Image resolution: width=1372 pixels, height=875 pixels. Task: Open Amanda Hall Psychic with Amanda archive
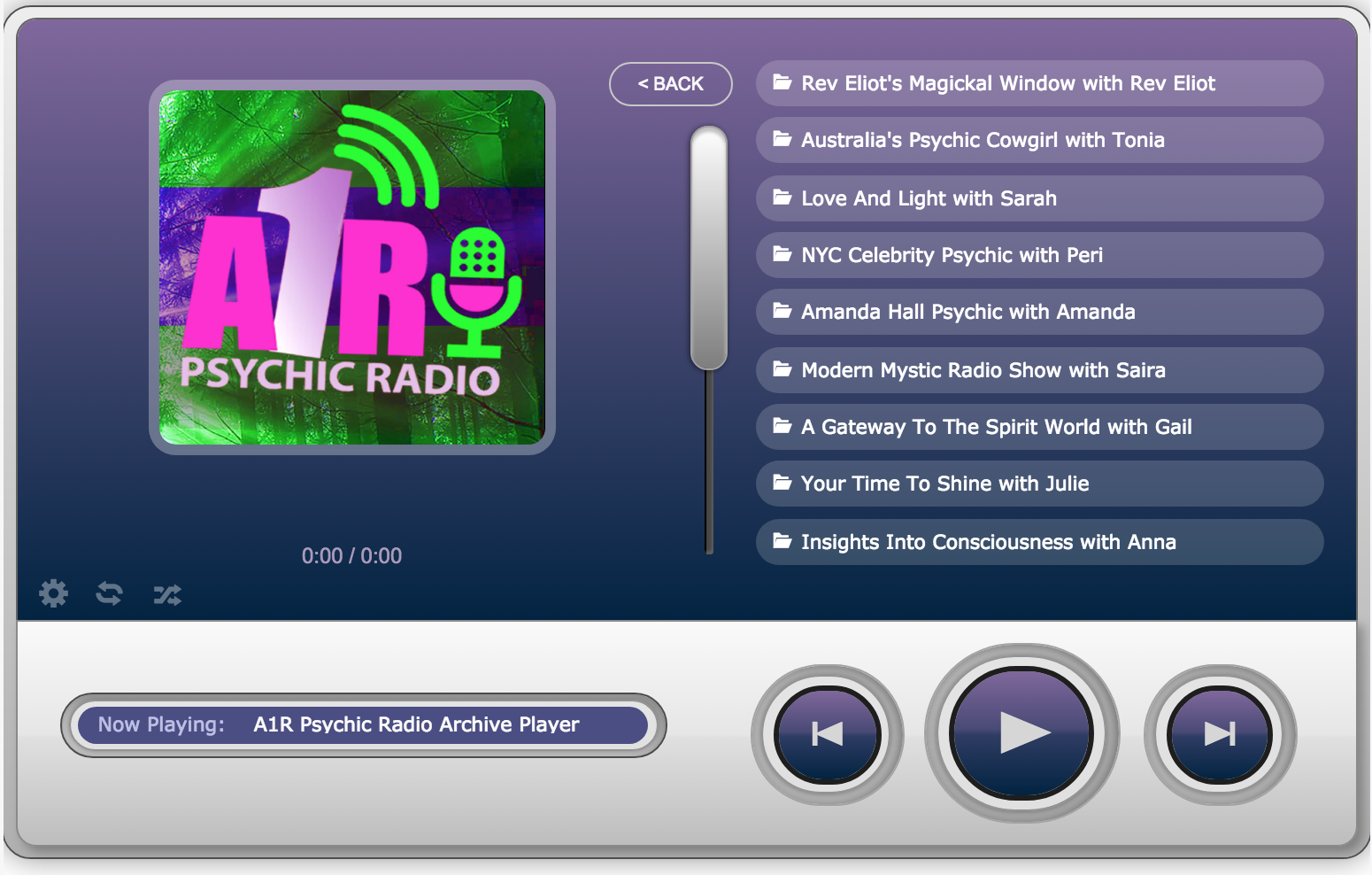[967, 312]
